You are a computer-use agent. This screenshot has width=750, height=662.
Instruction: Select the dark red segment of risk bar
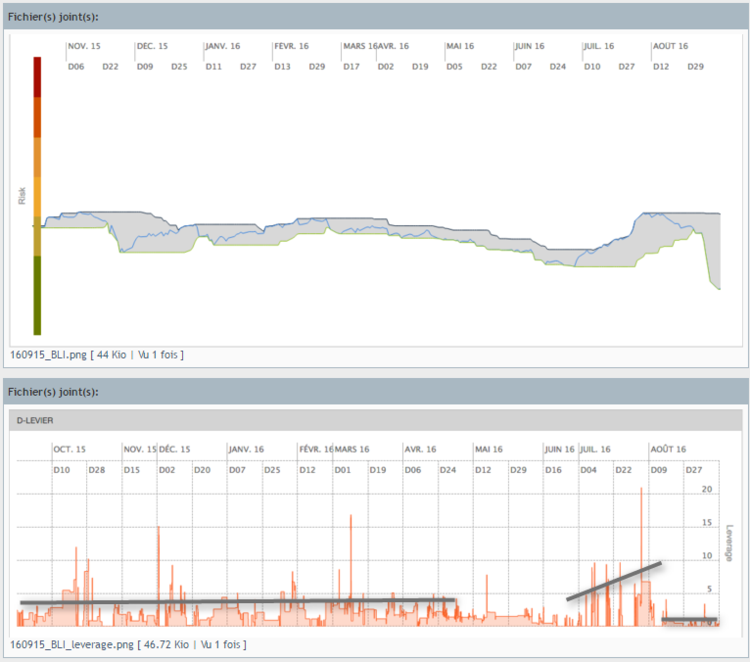click(x=37, y=77)
